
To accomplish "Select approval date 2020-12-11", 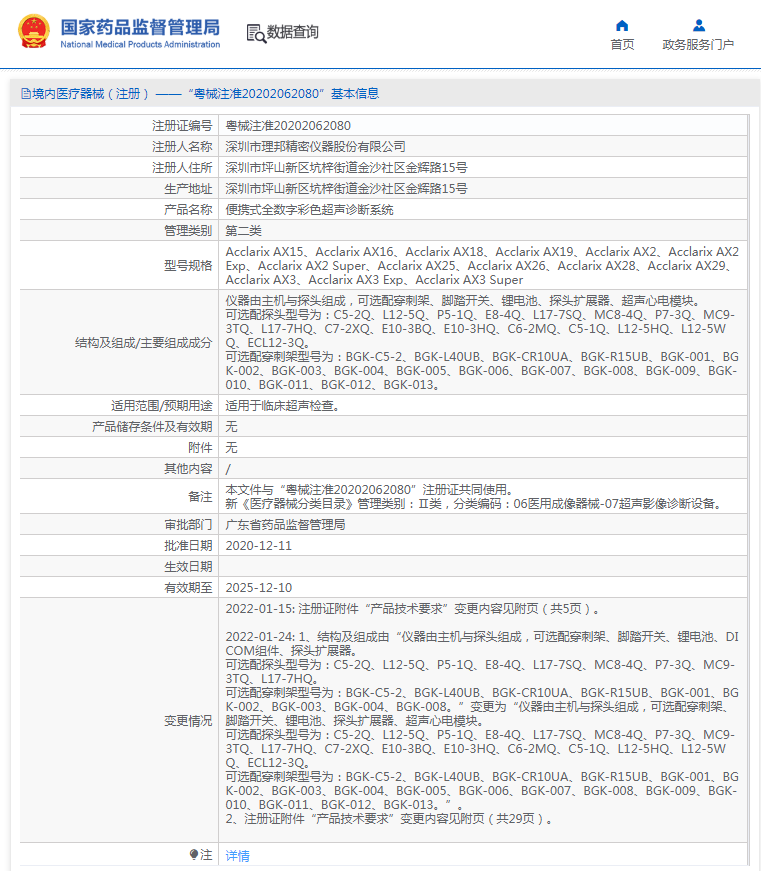I will 258,545.
